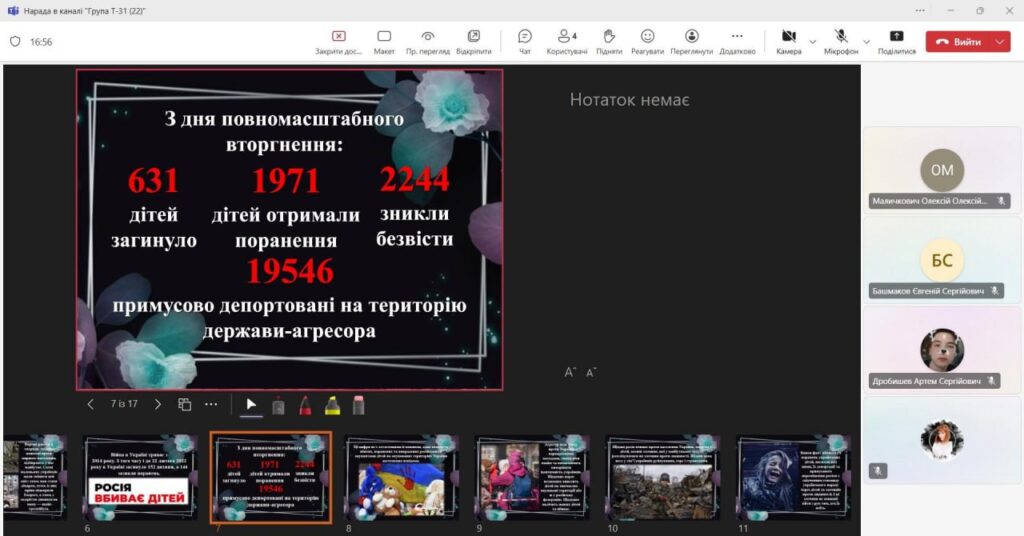Leave the meeting with Вийти button
This screenshot has height=536, width=1024.
(x=959, y=42)
